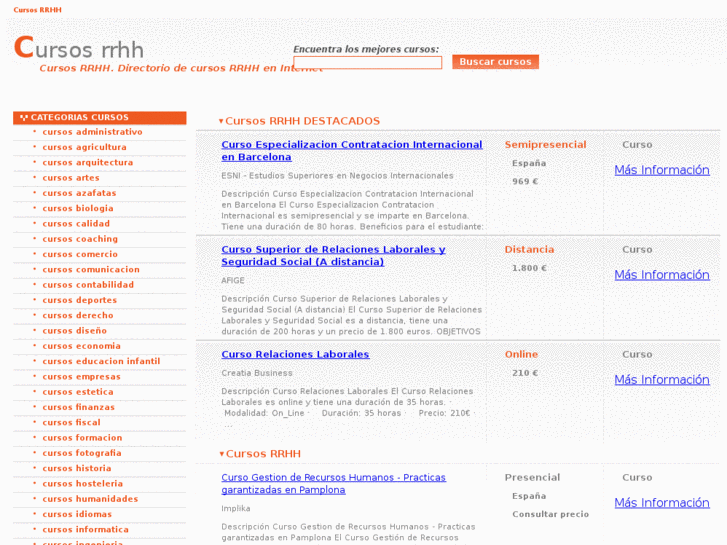The image size is (727, 545).
Task: Open cursos estetica category
Action: click(78, 392)
